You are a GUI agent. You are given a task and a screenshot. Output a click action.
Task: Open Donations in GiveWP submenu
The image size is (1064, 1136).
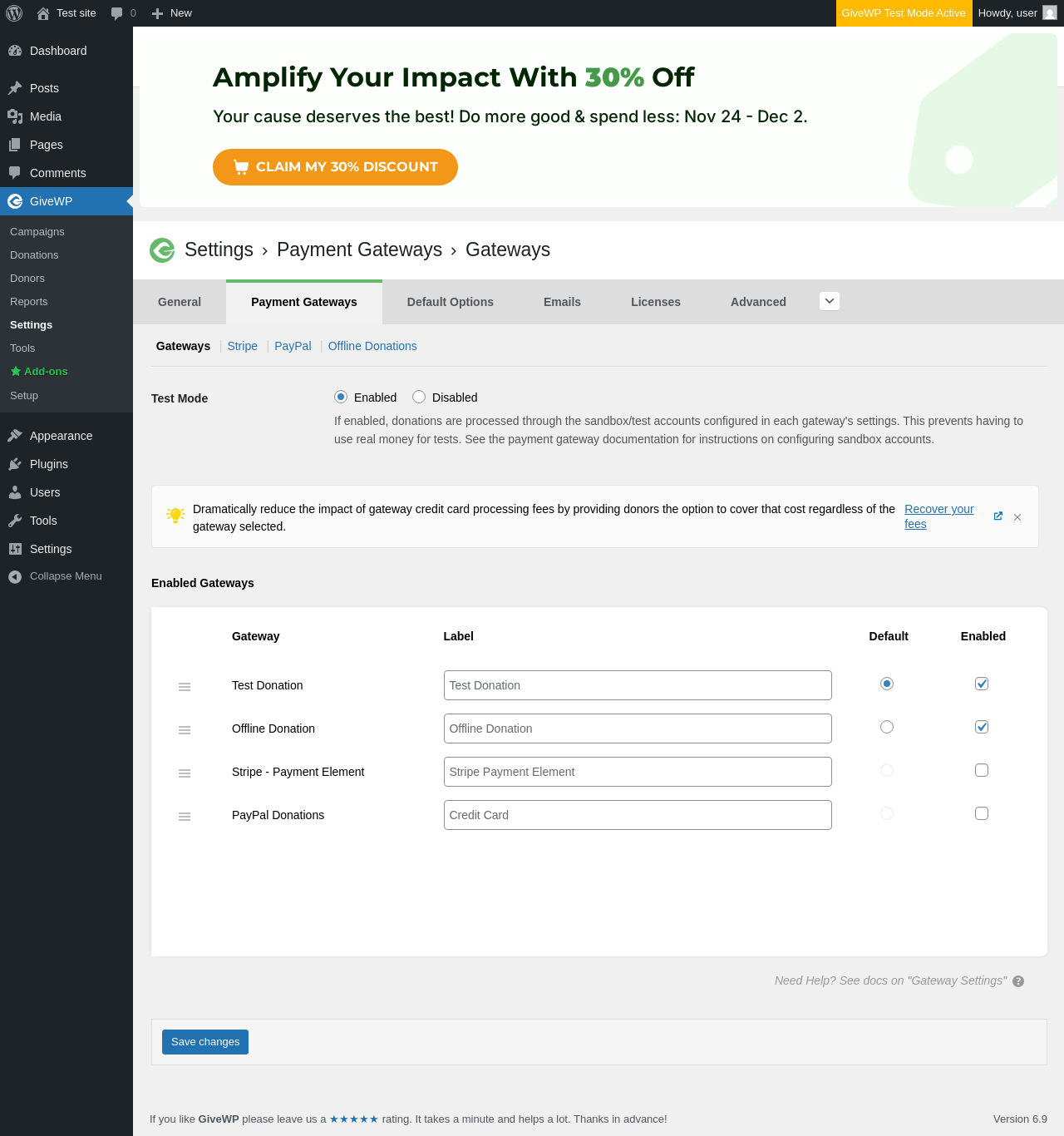pyautogui.click(x=34, y=255)
